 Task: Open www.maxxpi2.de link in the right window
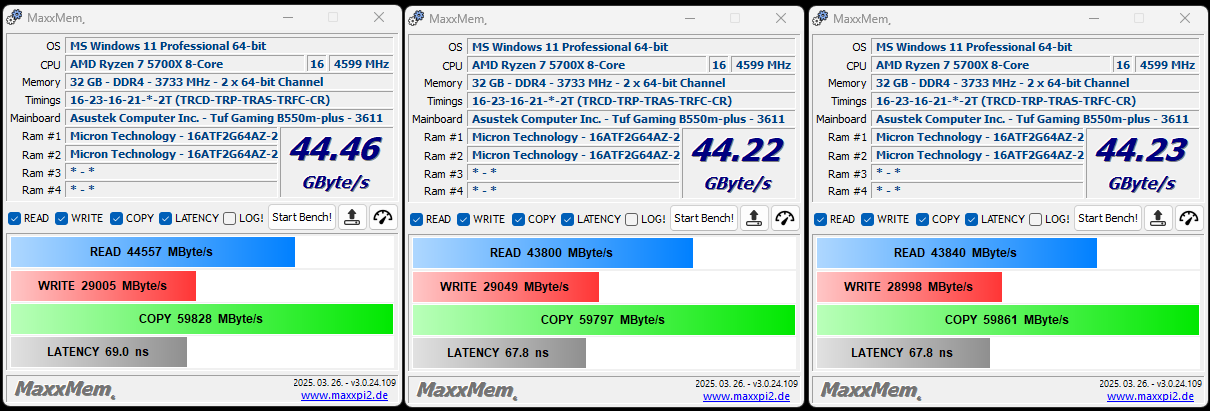click(1151, 396)
